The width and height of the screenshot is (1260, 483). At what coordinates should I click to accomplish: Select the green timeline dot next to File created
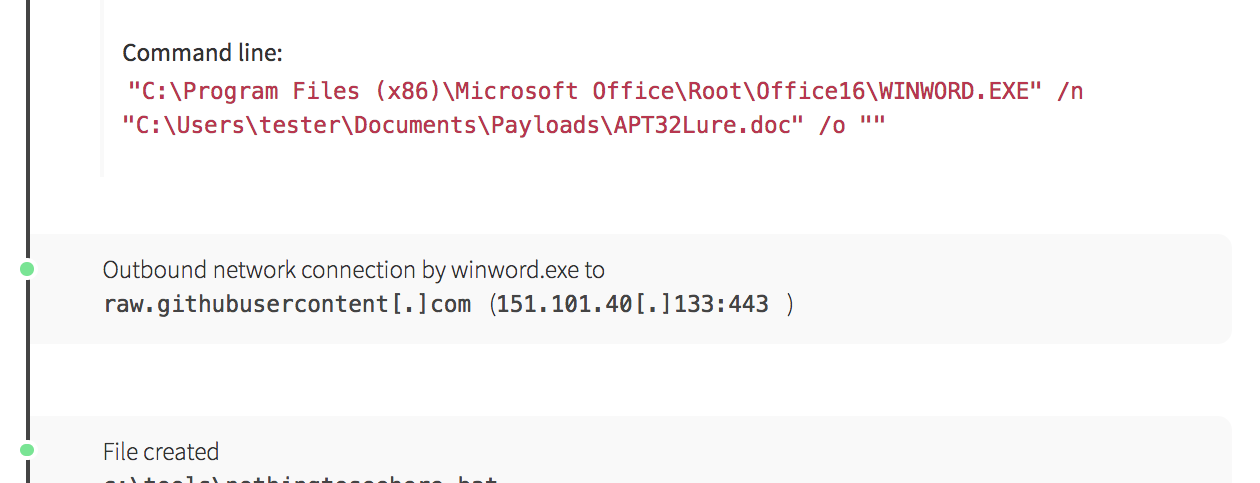tap(27, 450)
